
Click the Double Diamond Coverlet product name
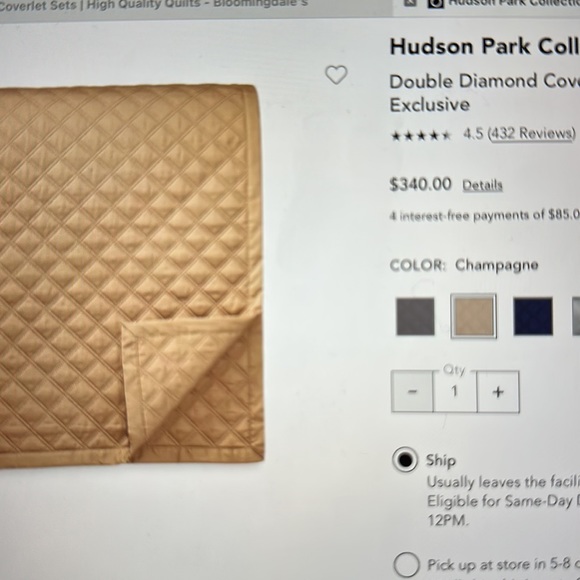tap(485, 81)
